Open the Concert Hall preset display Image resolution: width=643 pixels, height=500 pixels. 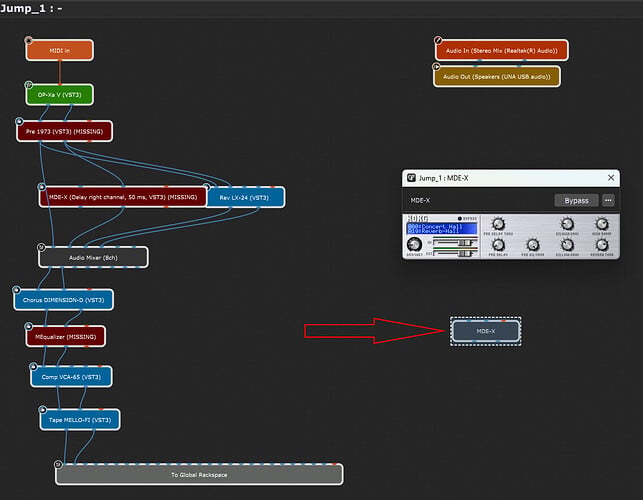tap(442, 228)
